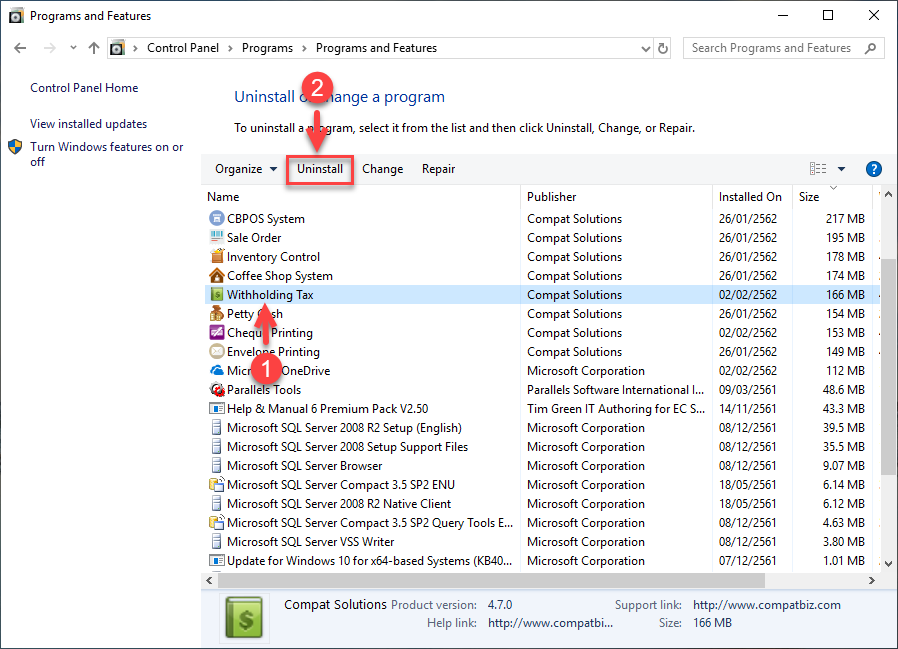Viewport: 898px width, 649px height.
Task: Sort by the Name column header
Action: [x=362, y=196]
